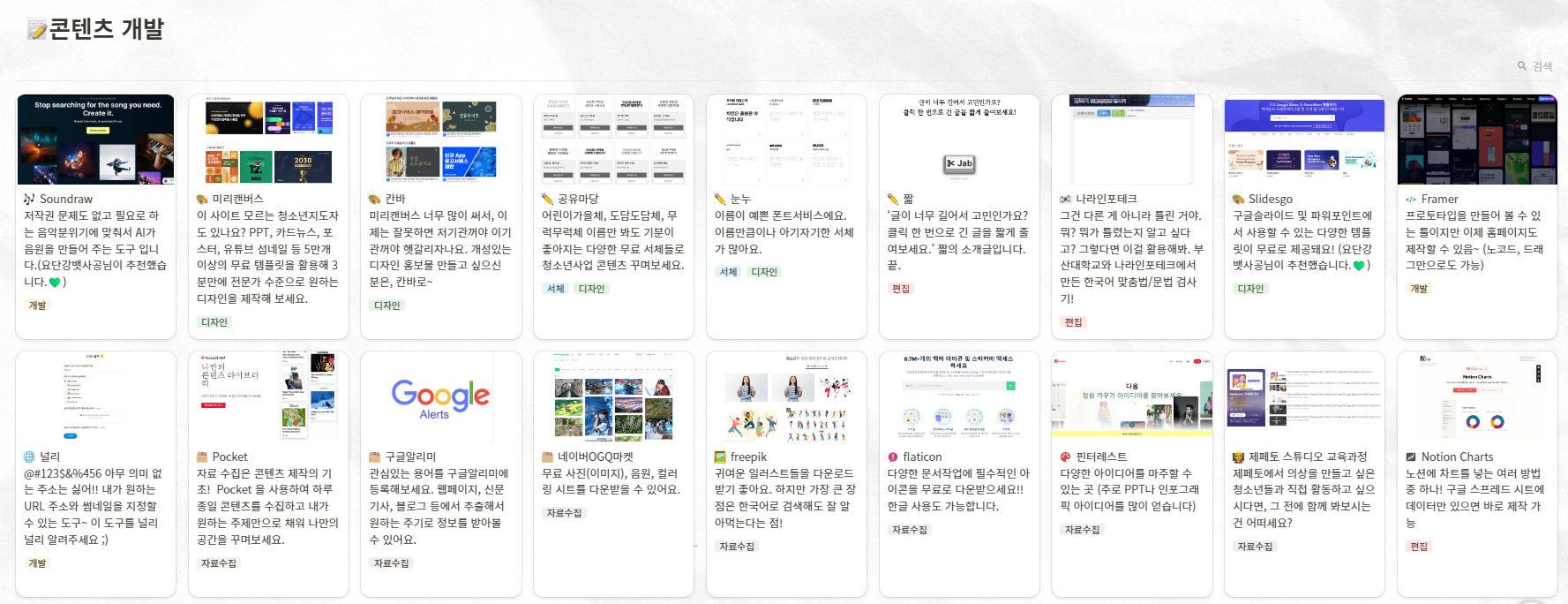
Task: Open the Slidesgo card title
Action: coord(1271,200)
